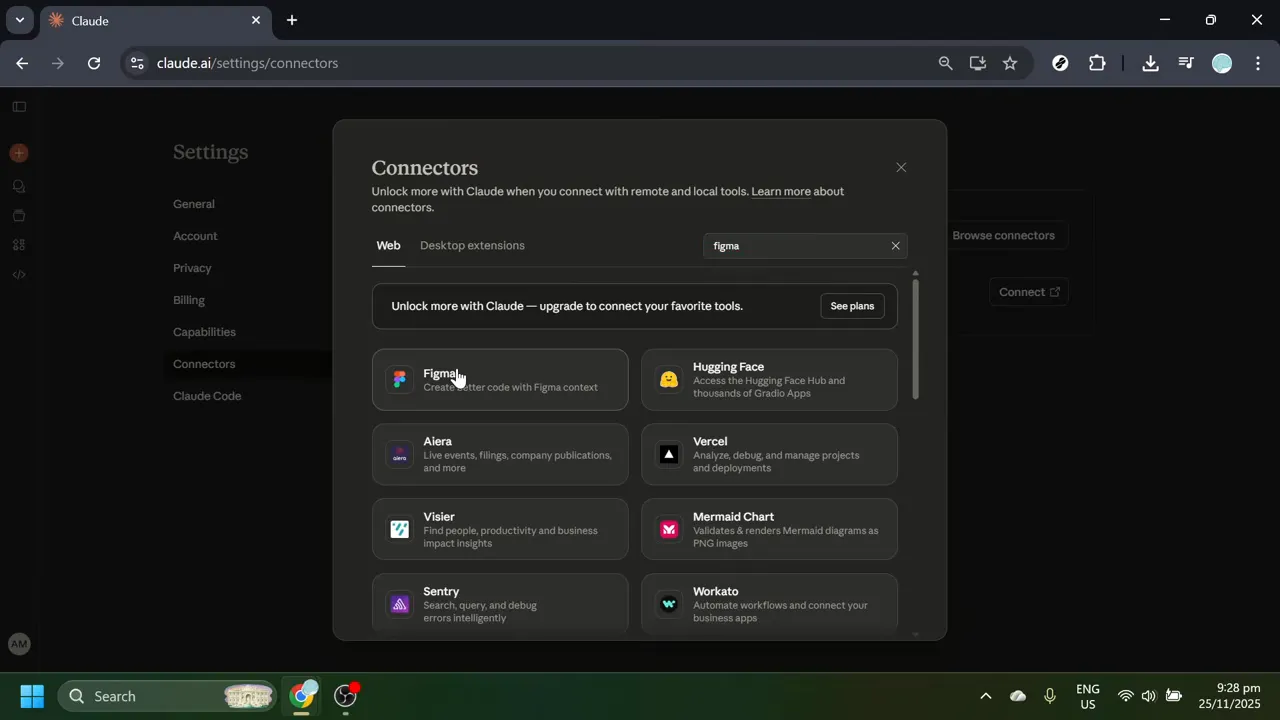Open Chrome downloads icon
Screen dimensions: 1280x720
pos(1150,63)
